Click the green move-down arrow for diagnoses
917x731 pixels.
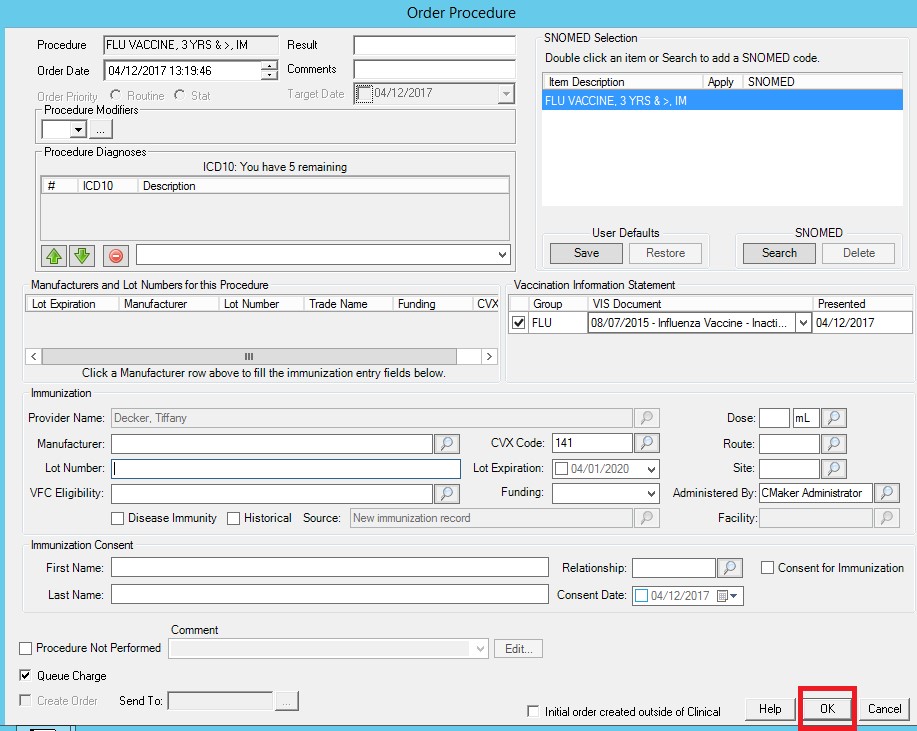click(x=81, y=256)
